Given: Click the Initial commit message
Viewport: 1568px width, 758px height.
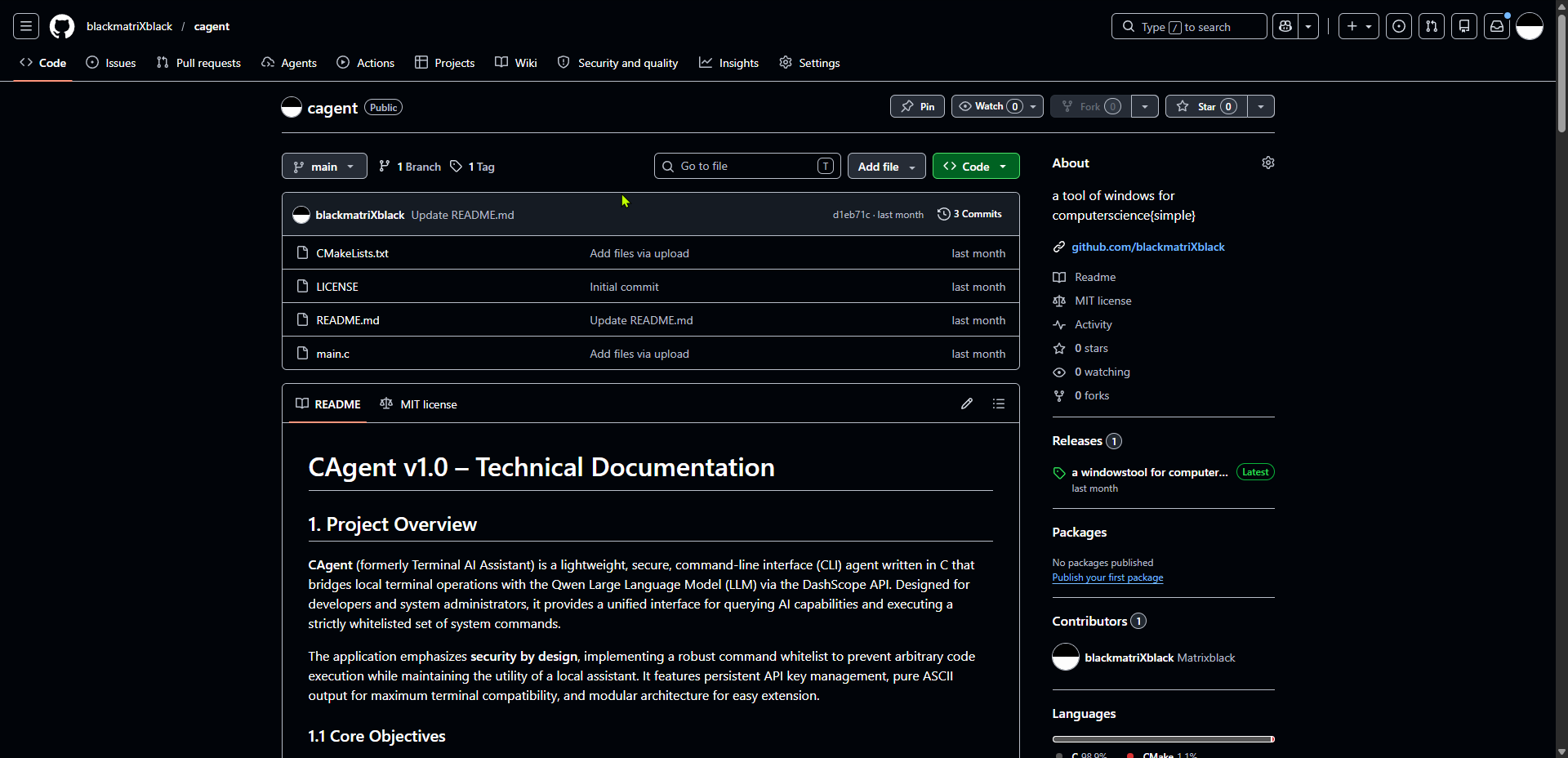Looking at the screenshot, I should tap(624, 287).
